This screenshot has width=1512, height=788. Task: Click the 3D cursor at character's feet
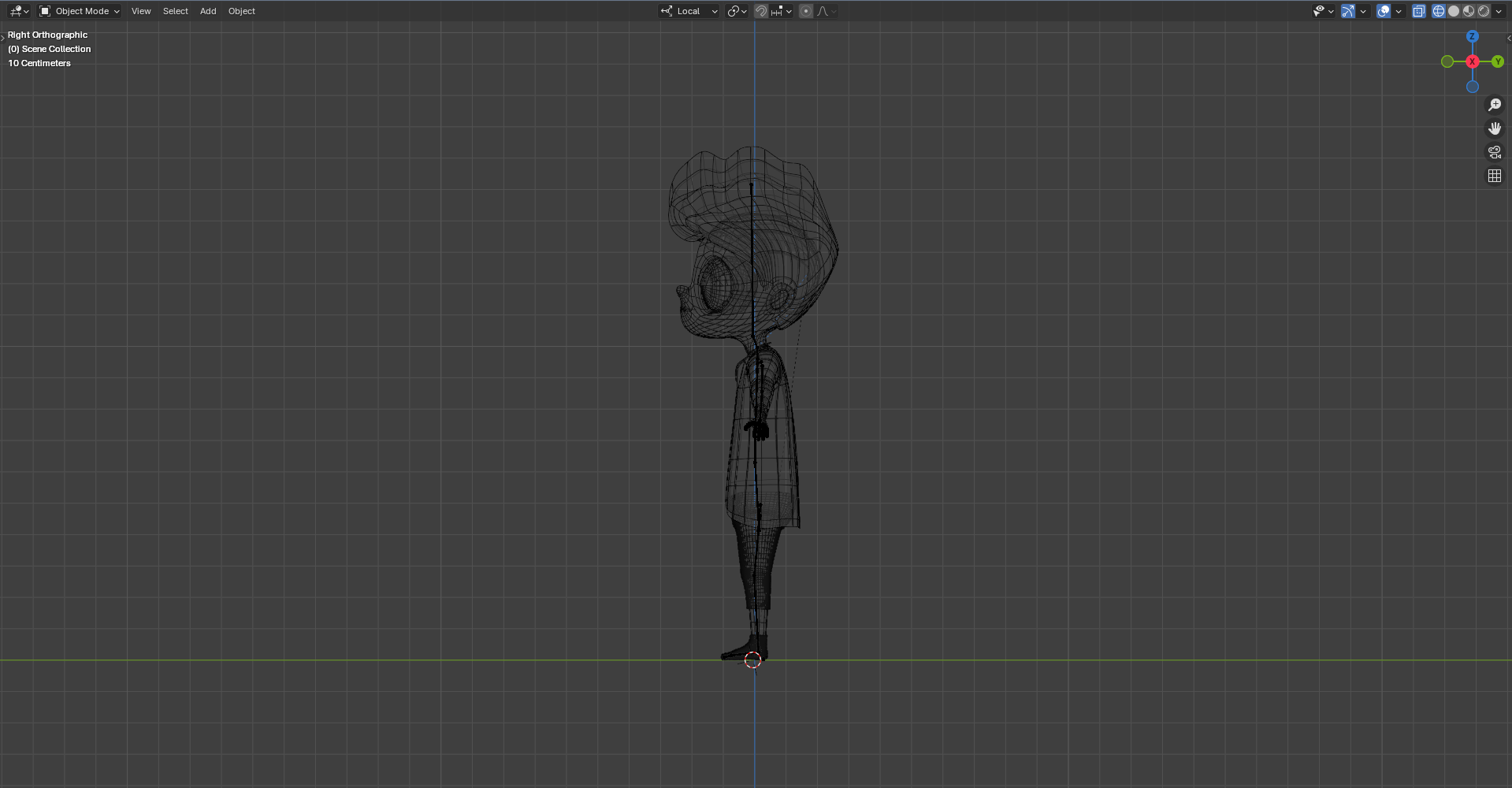pyautogui.click(x=752, y=660)
